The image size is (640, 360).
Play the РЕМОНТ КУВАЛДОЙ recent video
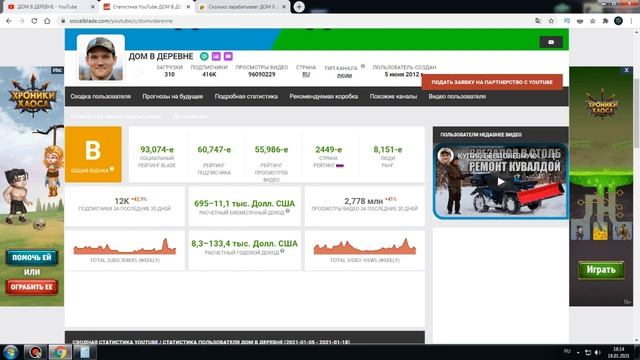pyautogui.click(x=501, y=181)
